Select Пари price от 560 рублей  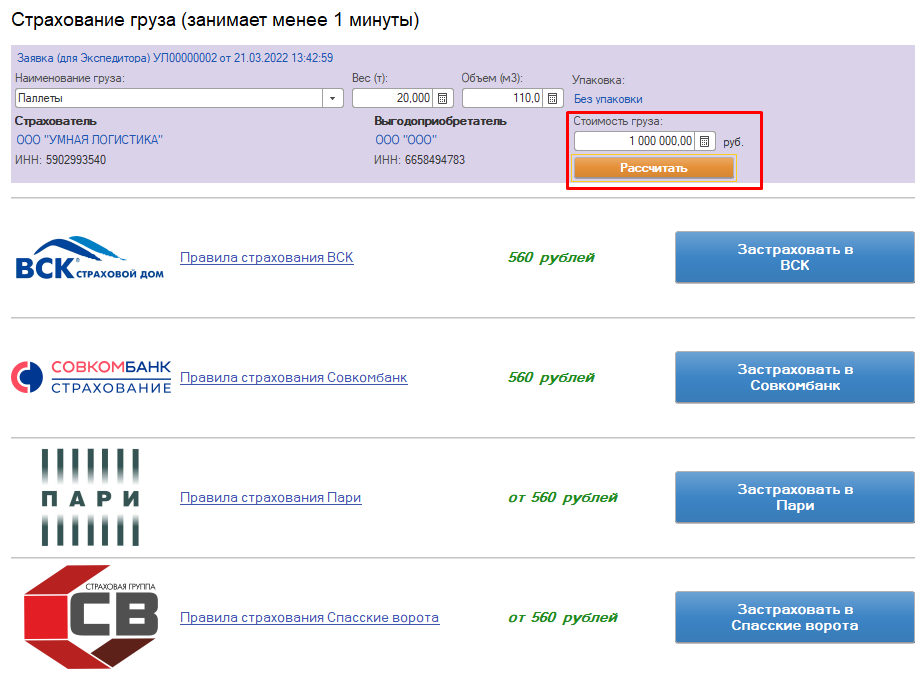tap(563, 497)
